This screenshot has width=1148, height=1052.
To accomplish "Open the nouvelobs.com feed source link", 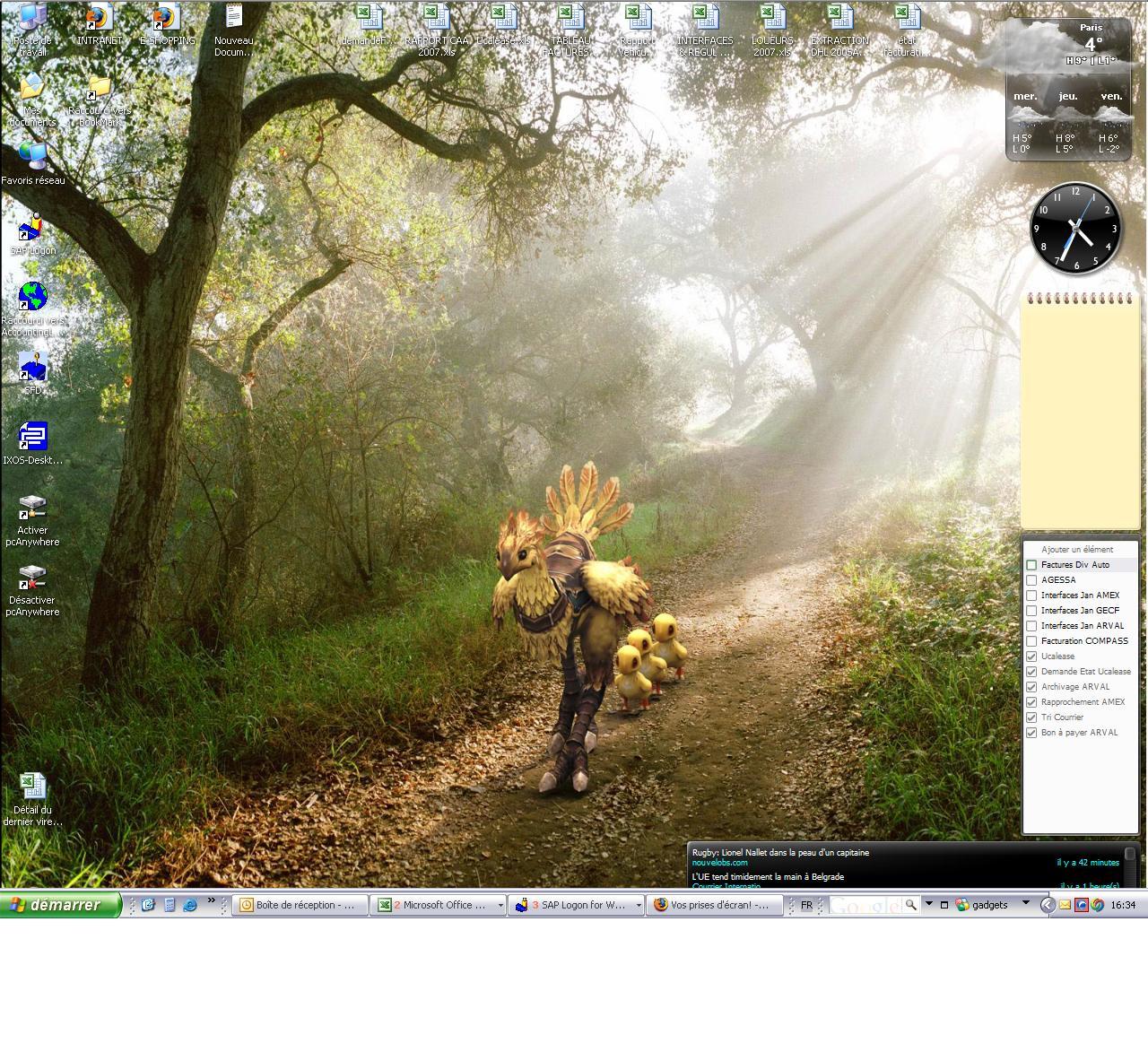I will pyautogui.click(x=719, y=863).
